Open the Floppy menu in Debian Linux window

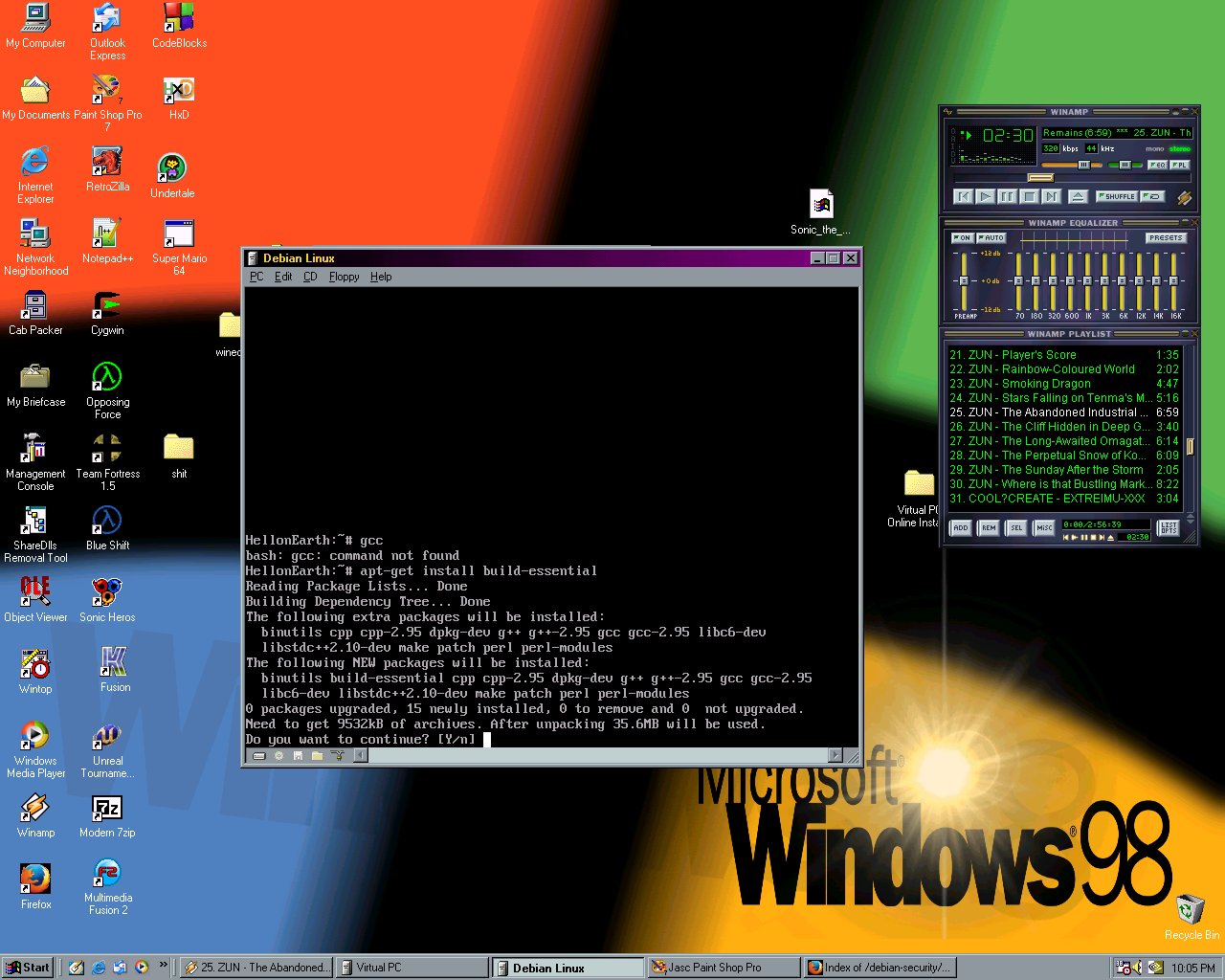344,277
